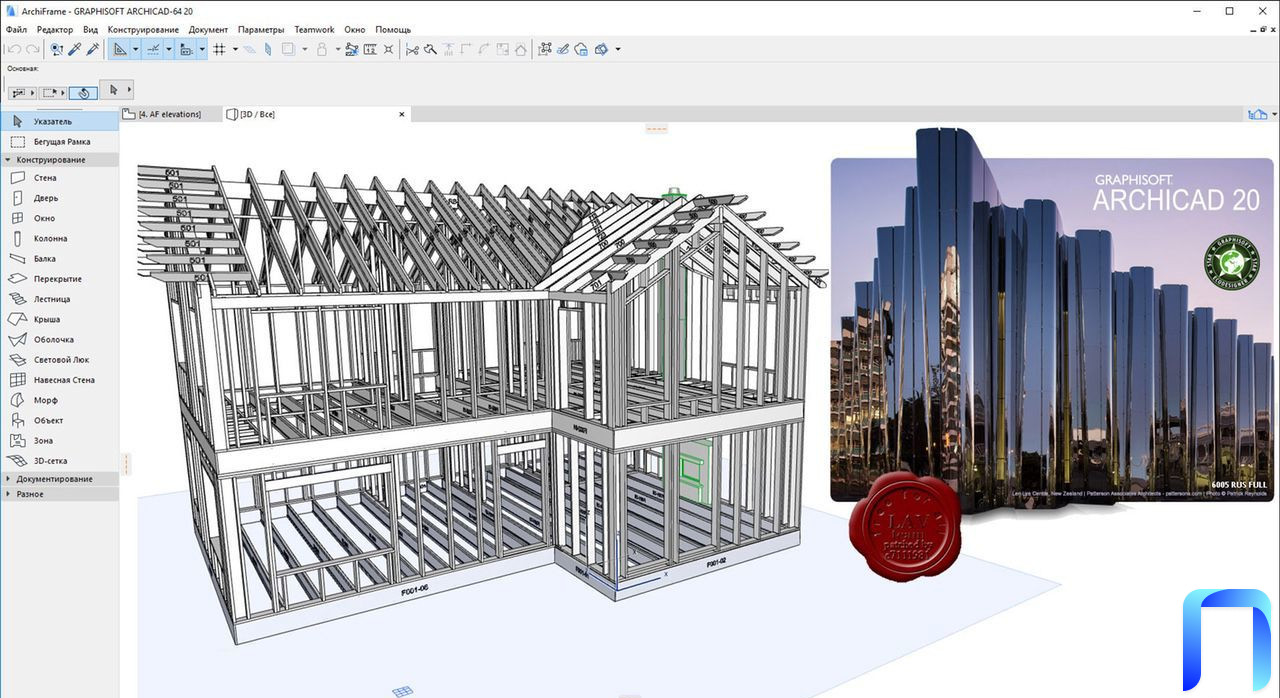Image resolution: width=1280 pixels, height=698 pixels.
Task: Select the Морф (Morph) tool
Action: click(x=59, y=400)
